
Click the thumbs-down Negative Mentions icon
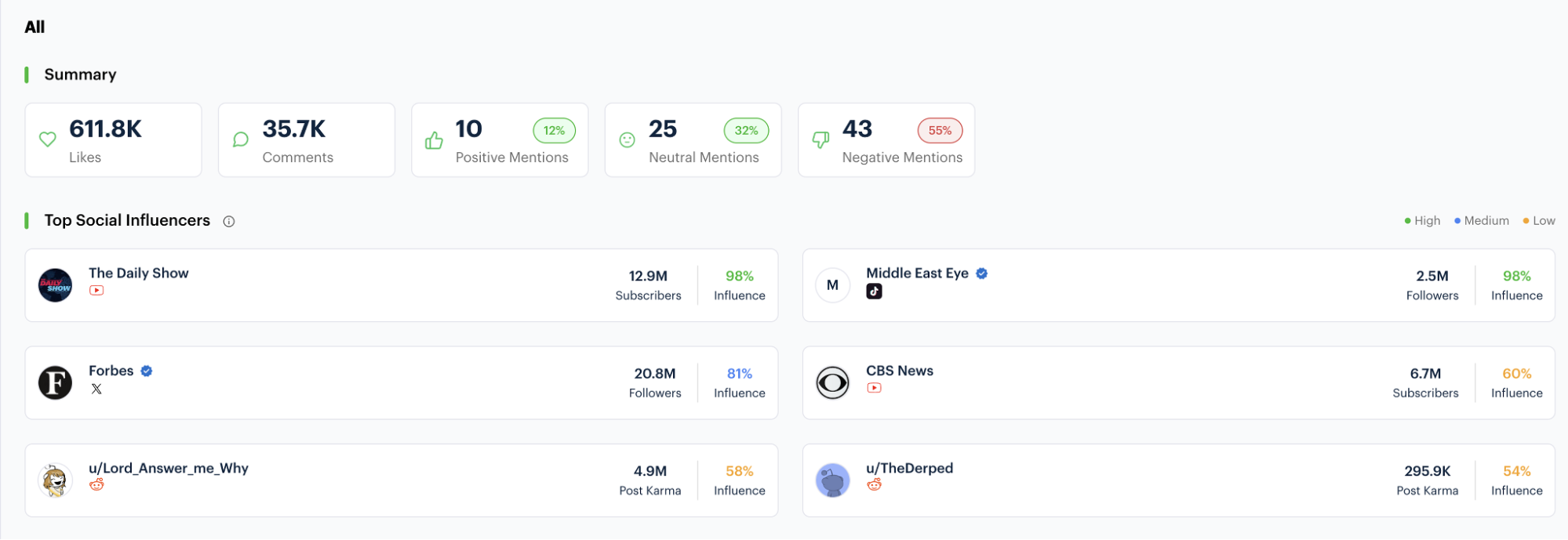point(820,140)
